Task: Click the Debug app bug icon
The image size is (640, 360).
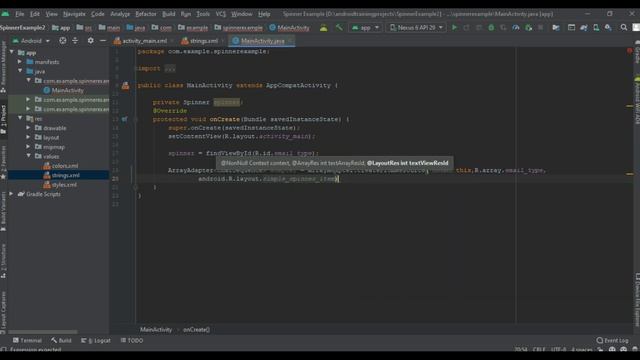Action: 491,27
